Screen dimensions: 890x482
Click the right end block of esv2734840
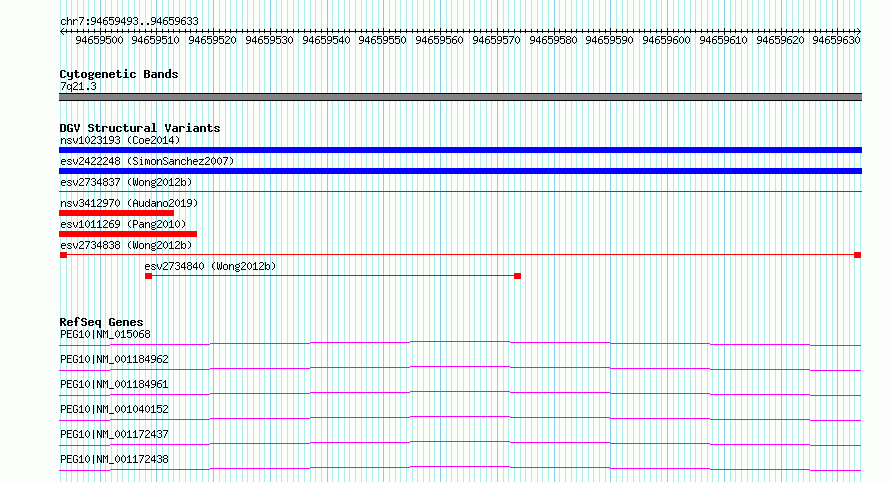tap(517, 276)
